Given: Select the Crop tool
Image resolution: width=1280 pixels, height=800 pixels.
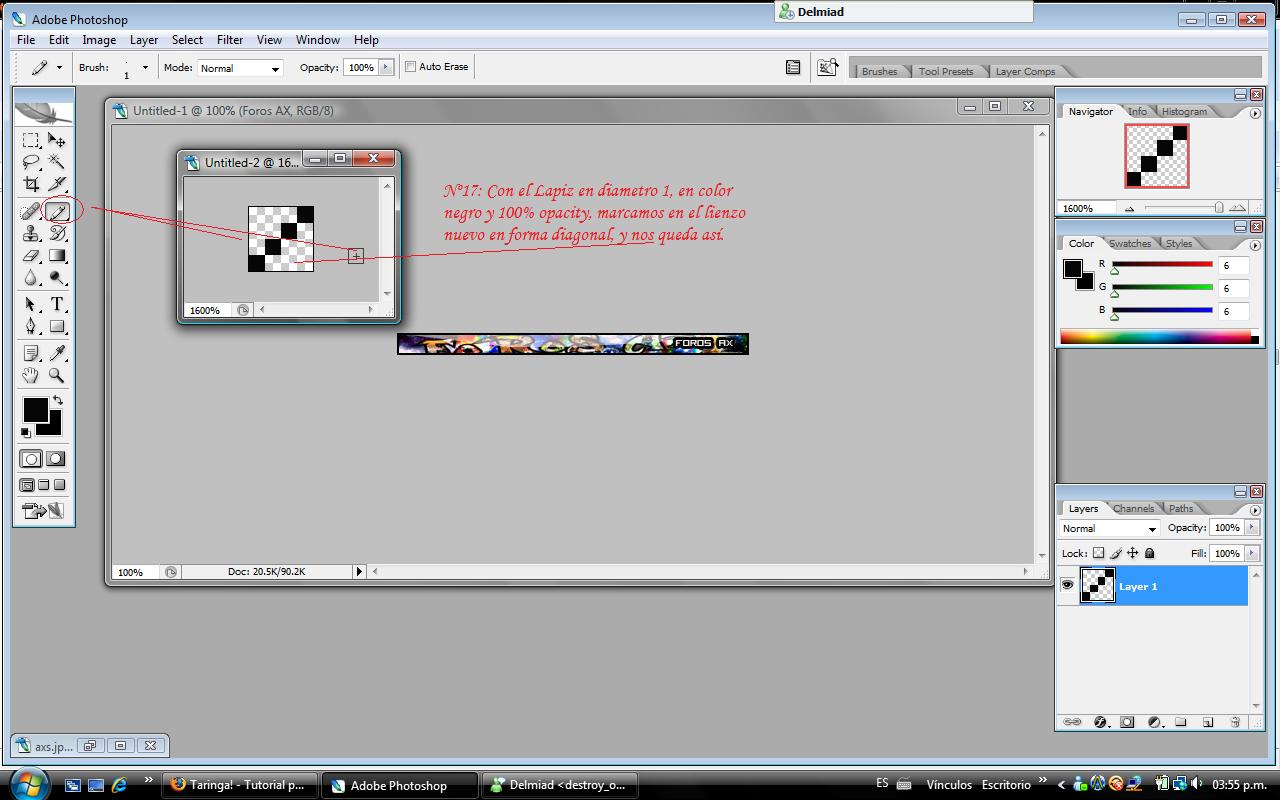Looking at the screenshot, I should 31,185.
